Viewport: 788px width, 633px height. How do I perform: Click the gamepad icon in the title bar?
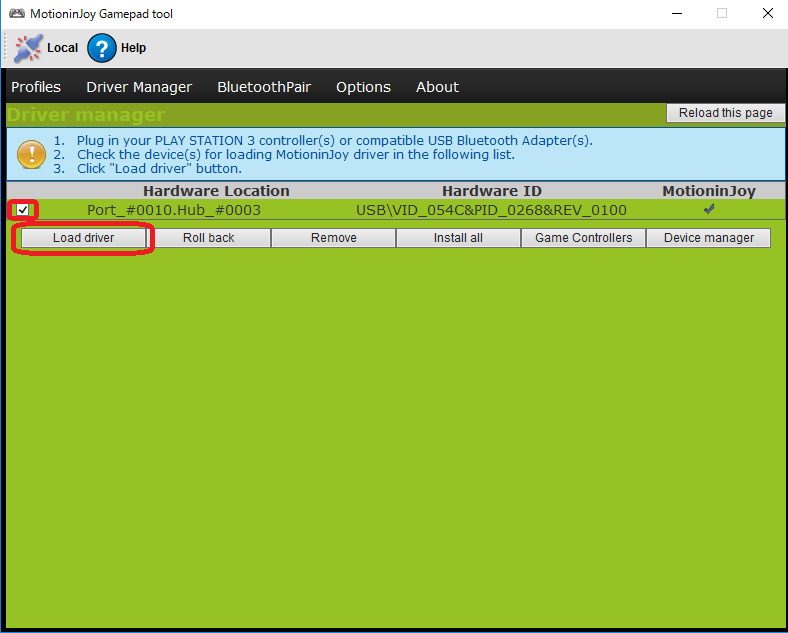tap(17, 14)
